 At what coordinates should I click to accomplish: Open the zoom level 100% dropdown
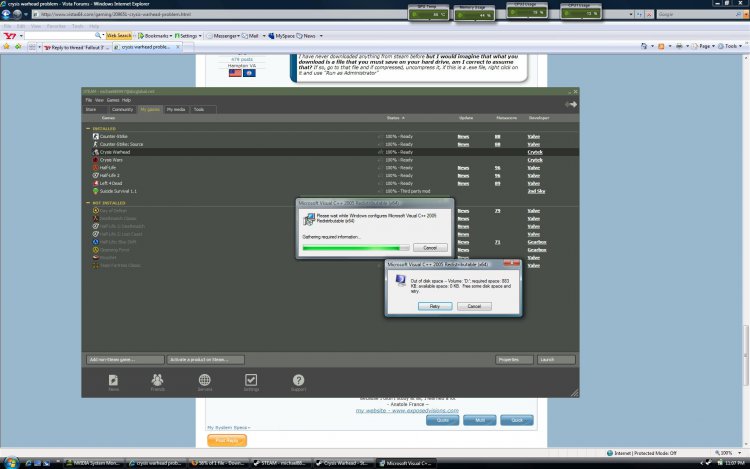tap(739, 453)
